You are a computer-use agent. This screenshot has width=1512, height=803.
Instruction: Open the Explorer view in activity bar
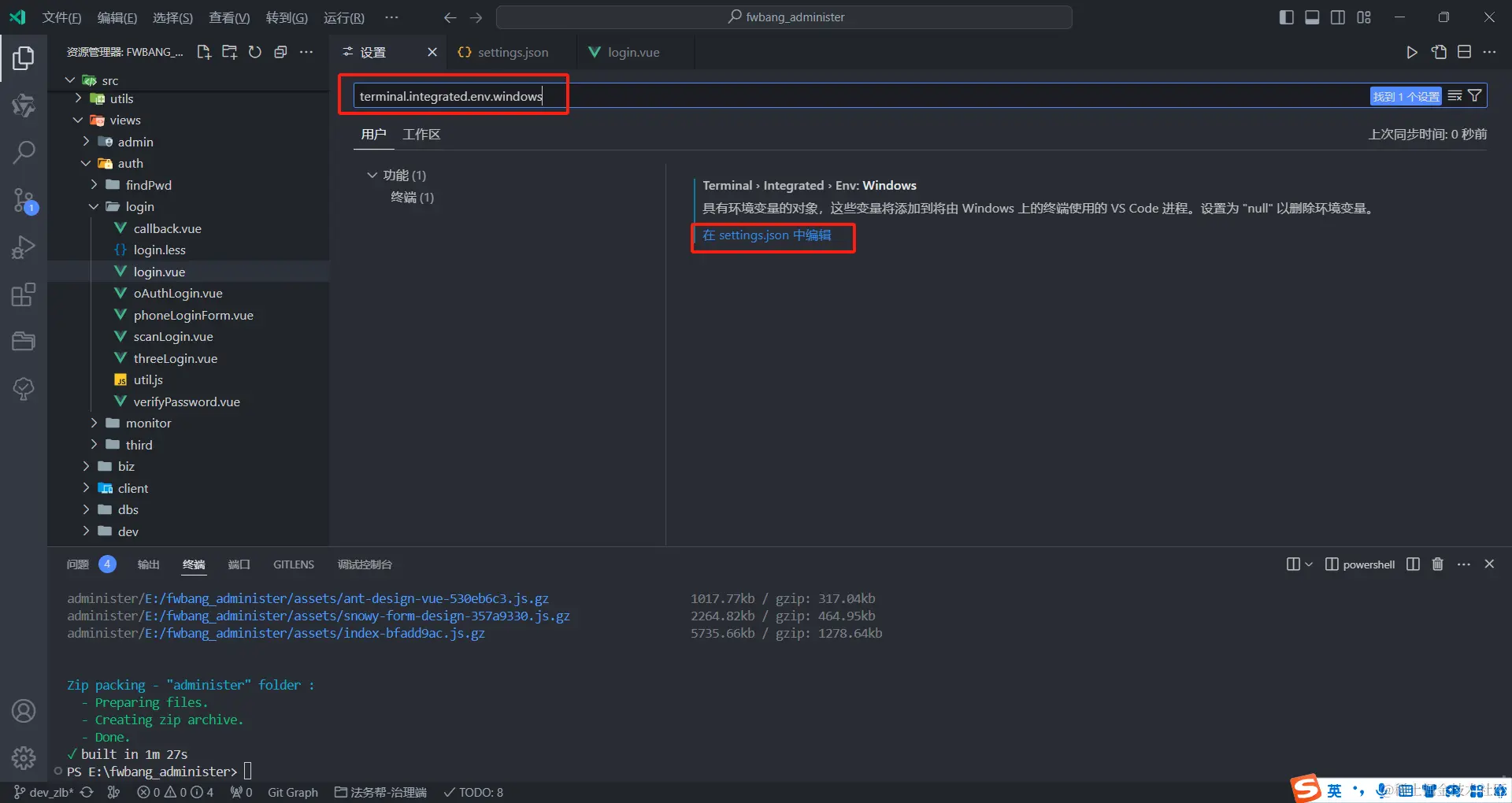(24, 57)
